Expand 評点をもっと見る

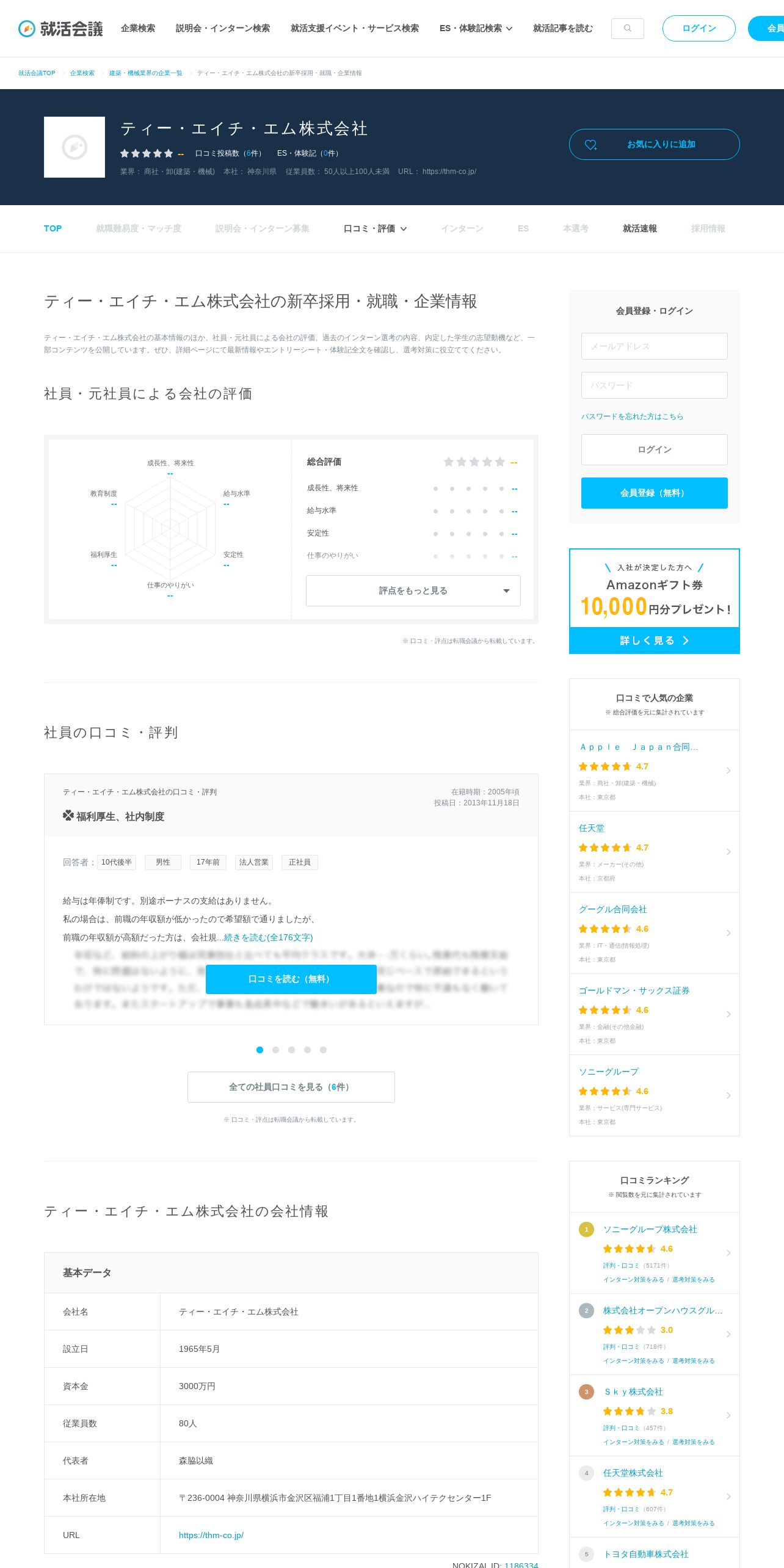click(413, 590)
